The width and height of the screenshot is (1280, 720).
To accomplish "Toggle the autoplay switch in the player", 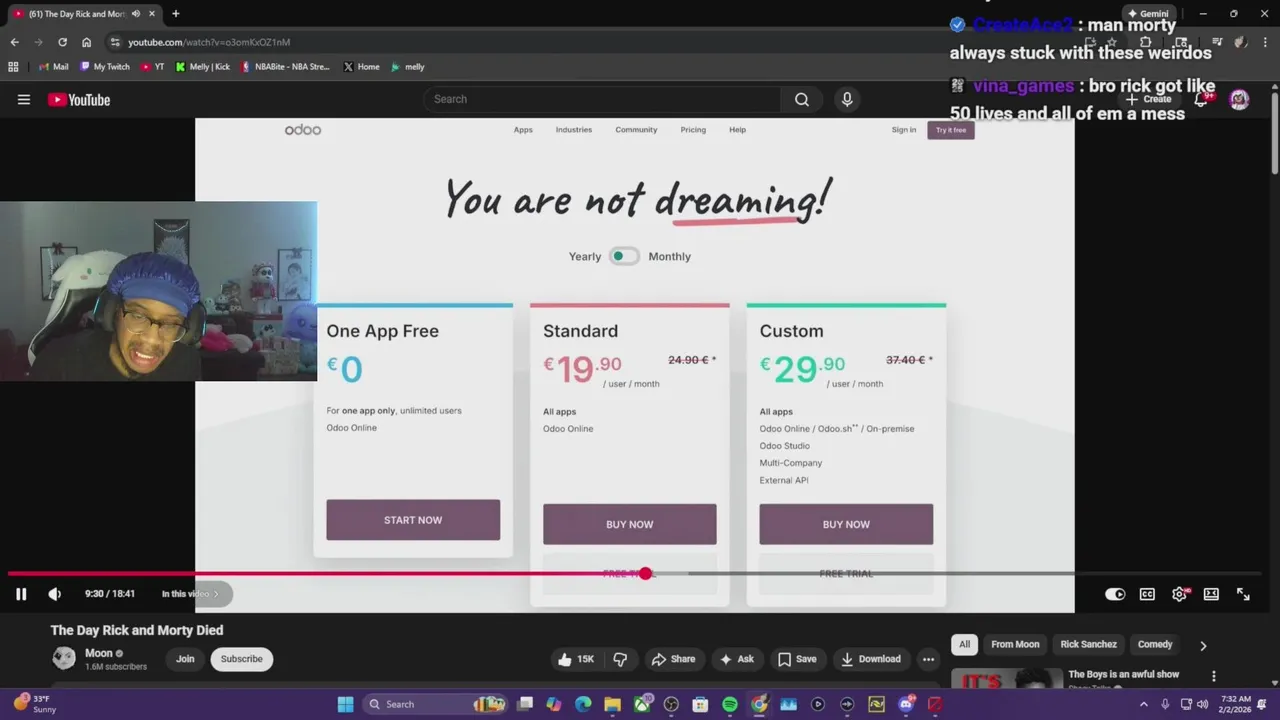I will [x=1115, y=594].
